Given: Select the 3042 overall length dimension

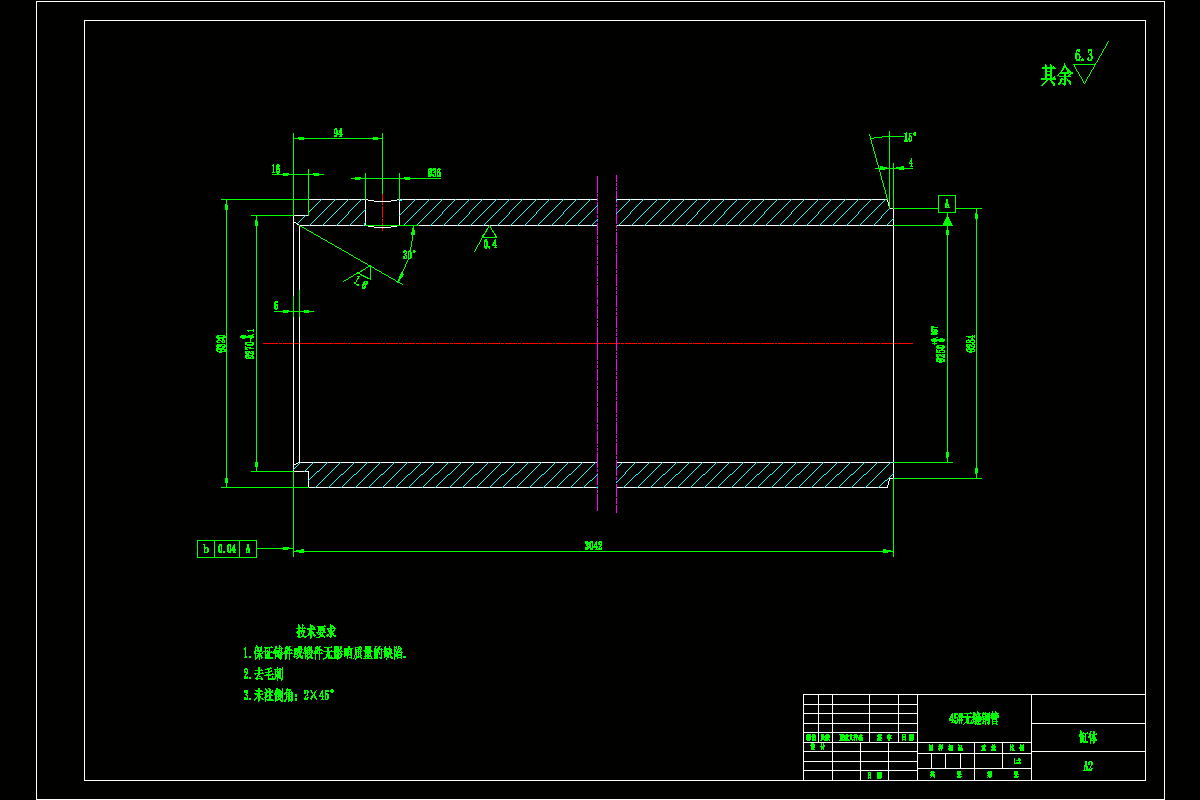Looking at the screenshot, I should point(593,545).
